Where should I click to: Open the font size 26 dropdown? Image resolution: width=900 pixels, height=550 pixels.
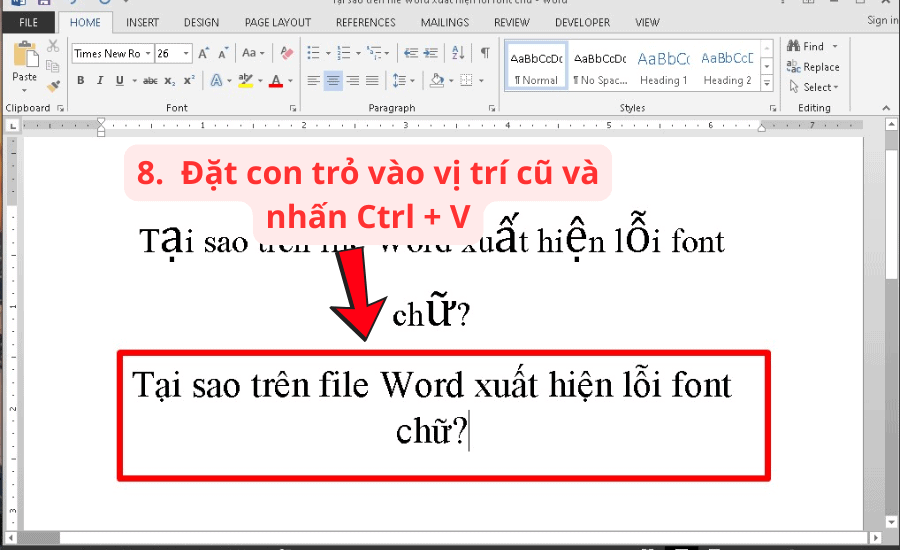tap(188, 53)
